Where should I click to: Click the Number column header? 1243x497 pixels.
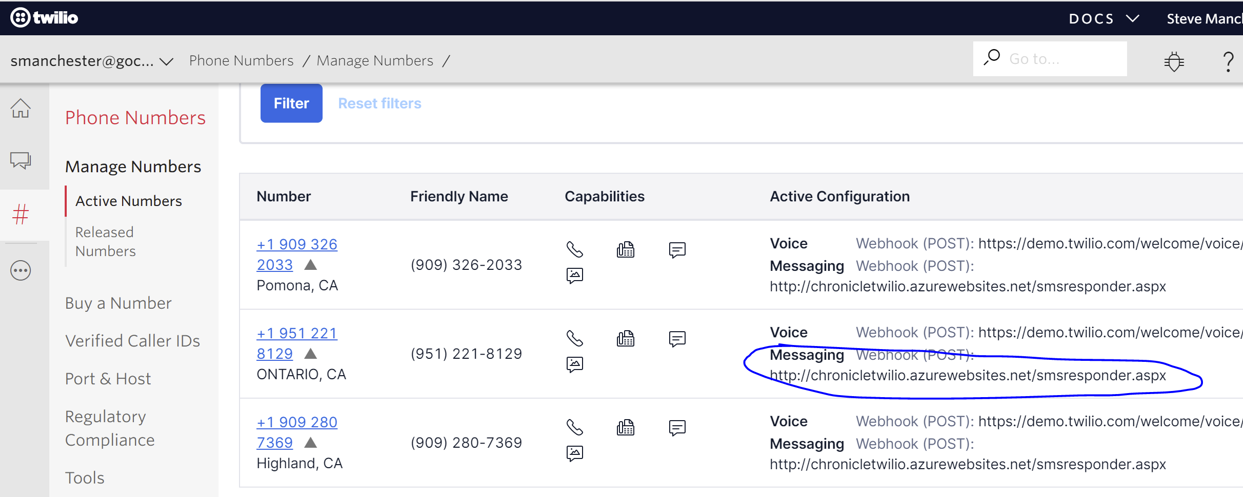284,196
